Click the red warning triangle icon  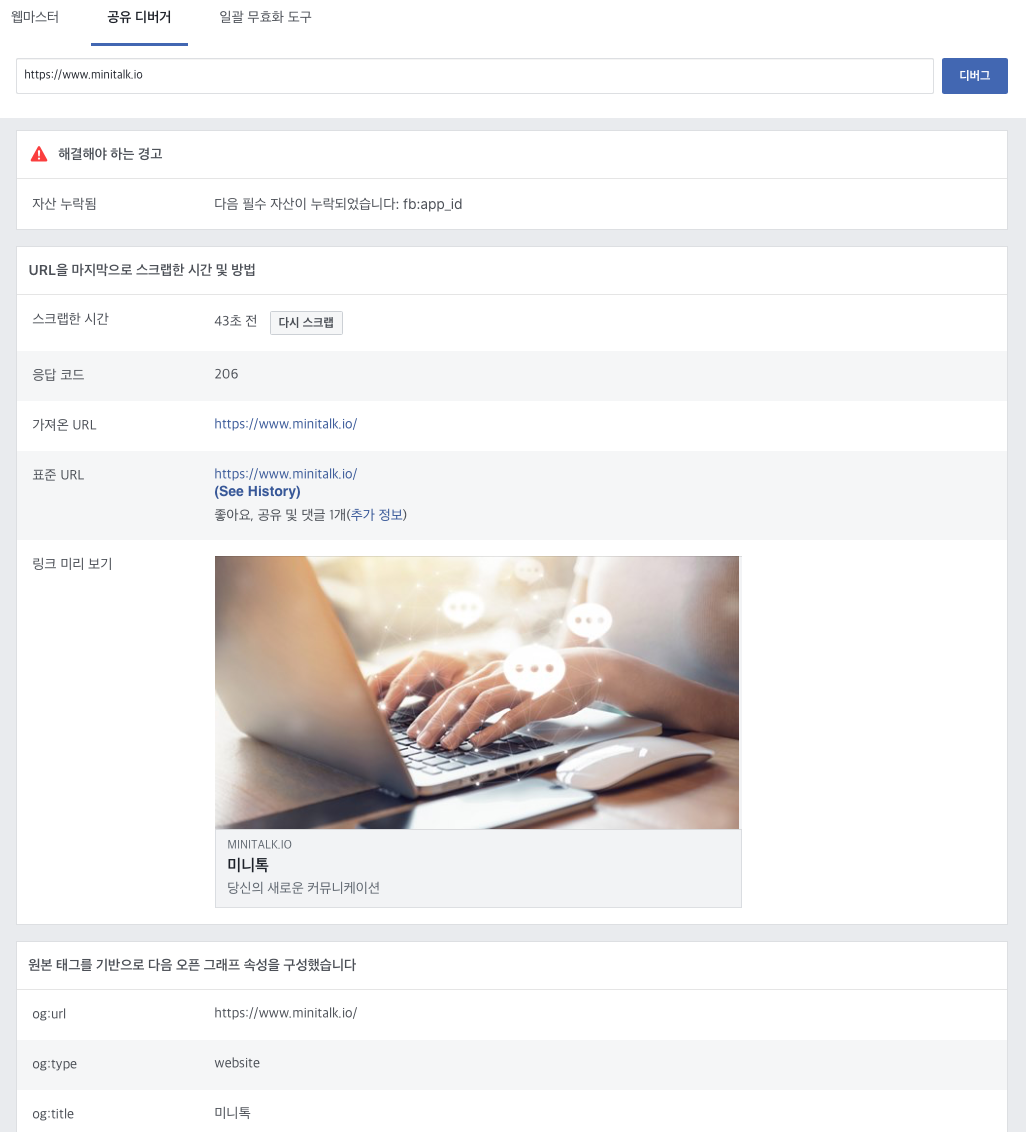[x=39, y=154]
